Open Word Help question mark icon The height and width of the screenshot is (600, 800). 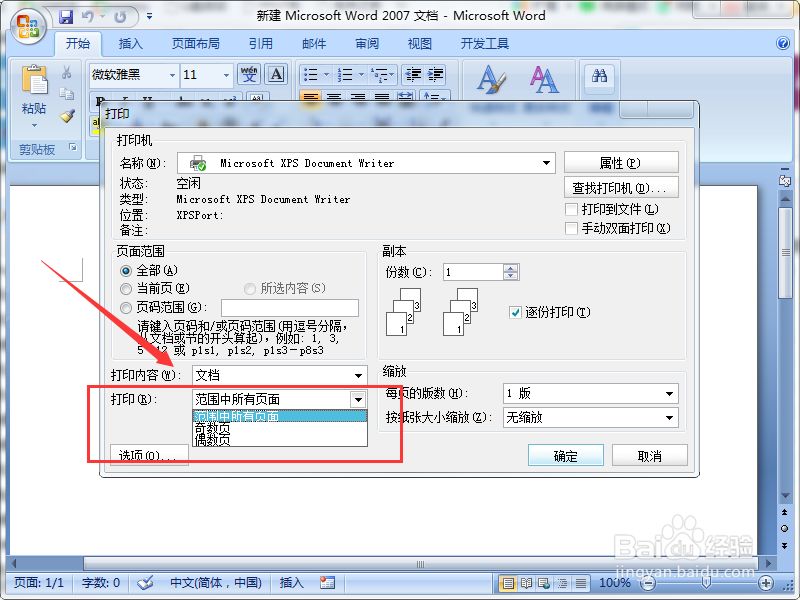coord(783,43)
